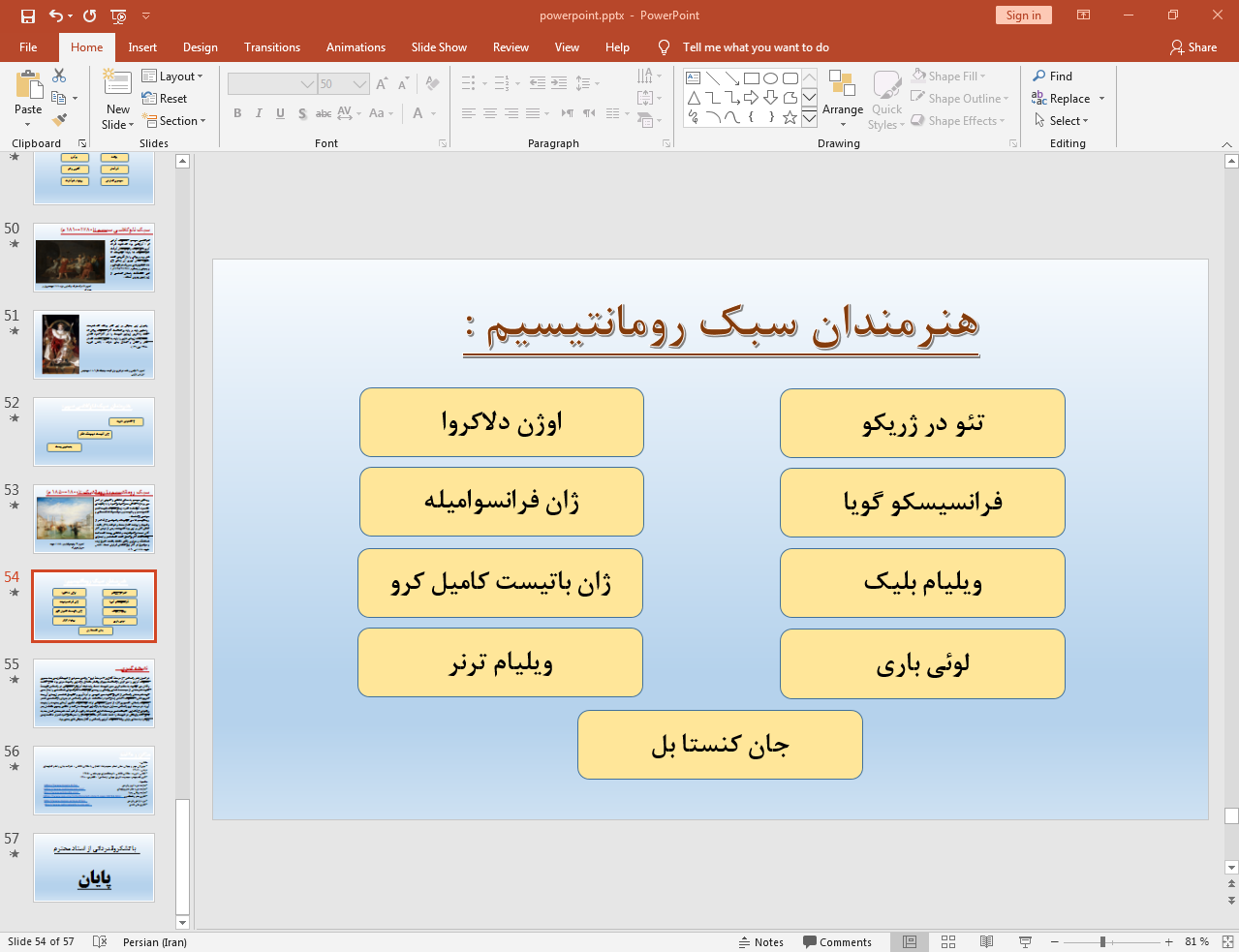The image size is (1239, 952).
Task: Click the spell check icon in status bar
Action: pyautogui.click(x=100, y=941)
